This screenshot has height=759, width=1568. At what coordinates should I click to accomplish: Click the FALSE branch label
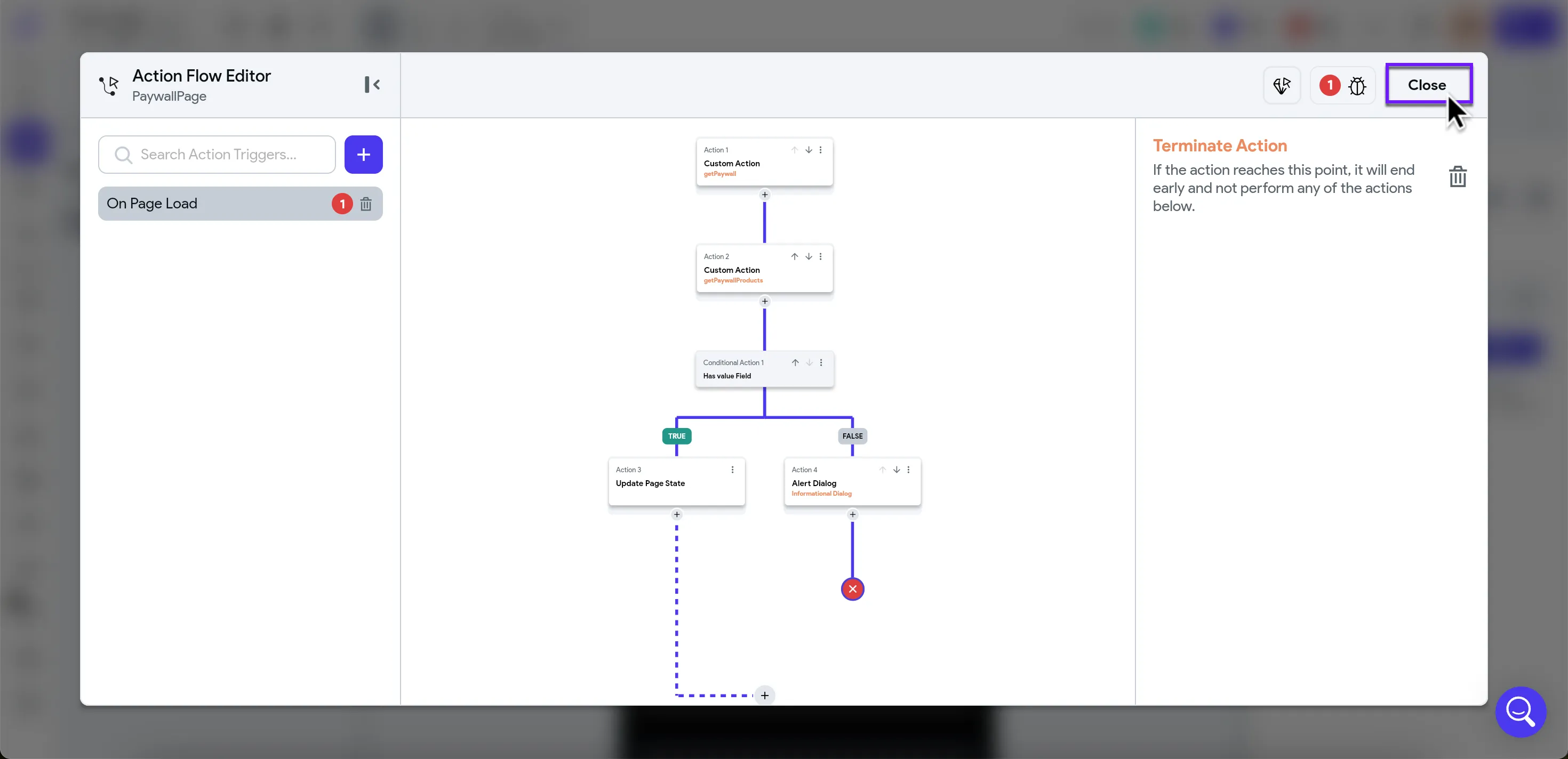pyautogui.click(x=852, y=436)
